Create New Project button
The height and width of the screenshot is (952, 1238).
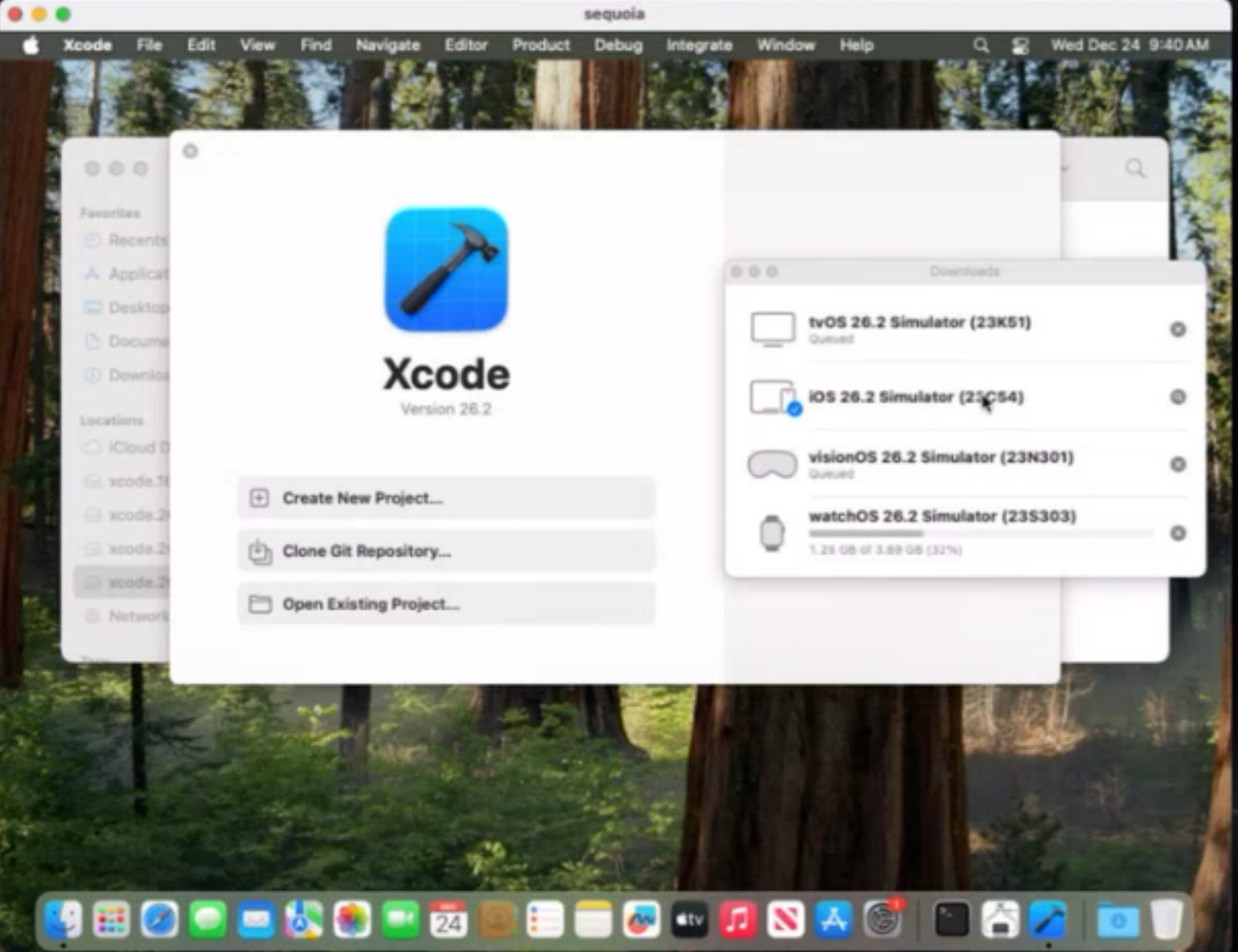coord(446,498)
